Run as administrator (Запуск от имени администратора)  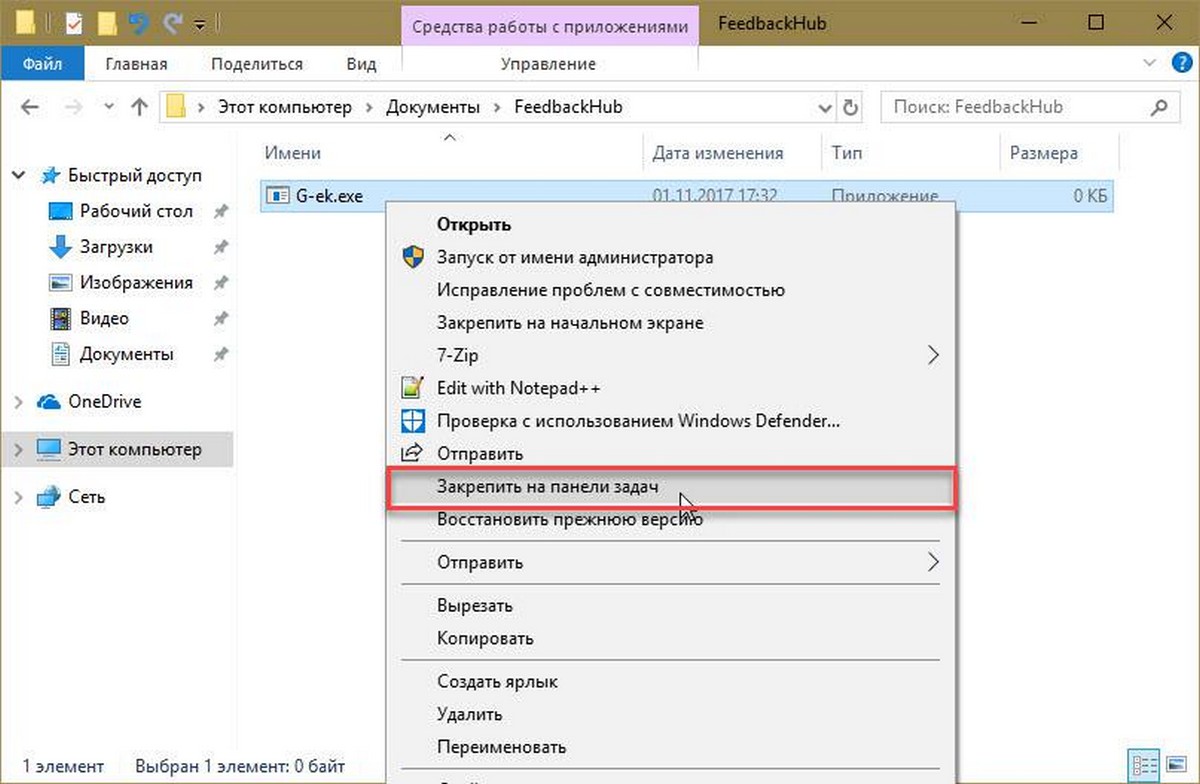(x=574, y=257)
